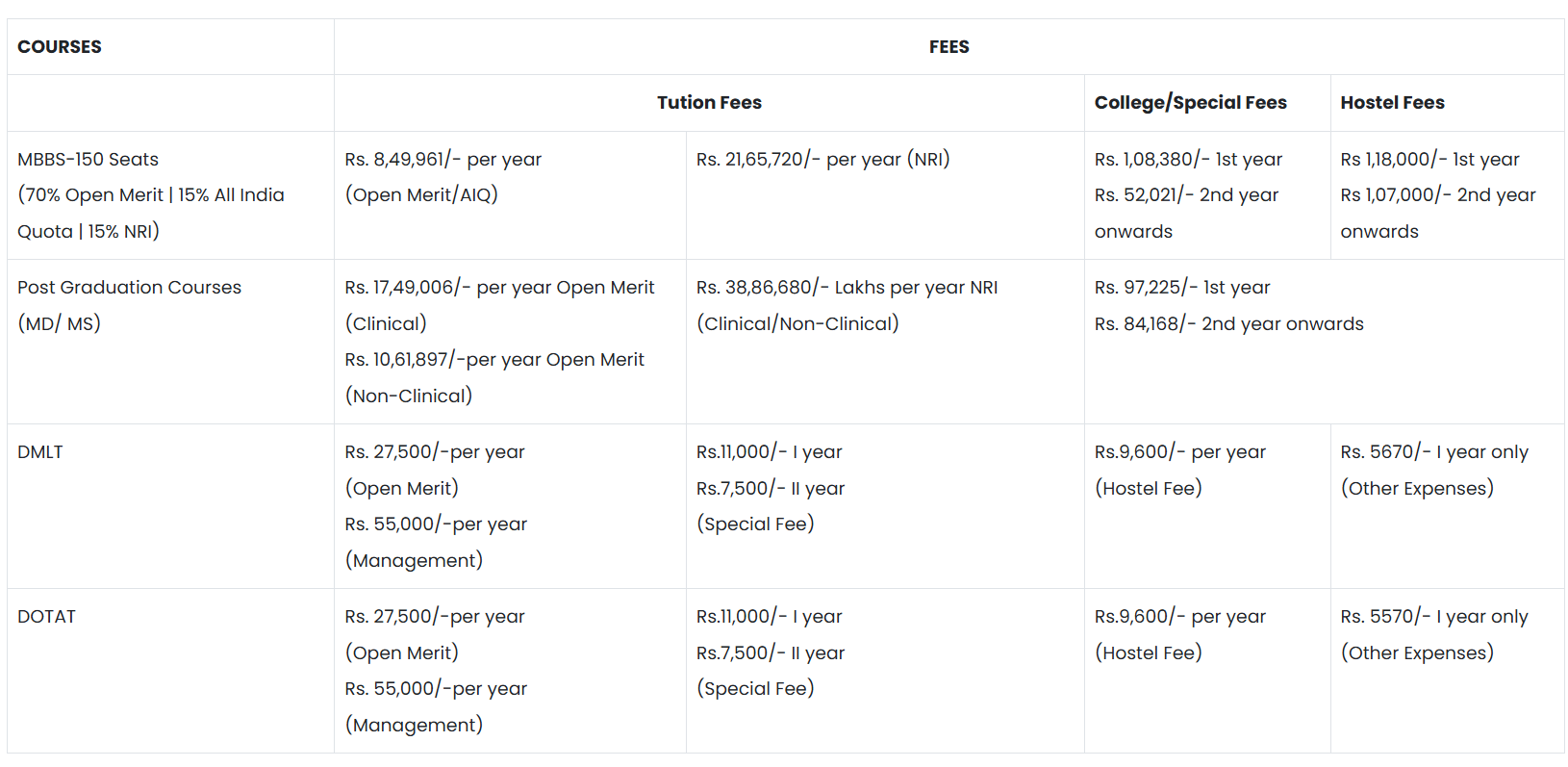The height and width of the screenshot is (767, 1568).
Task: Select the DMLT course cell
Action: 40,452
